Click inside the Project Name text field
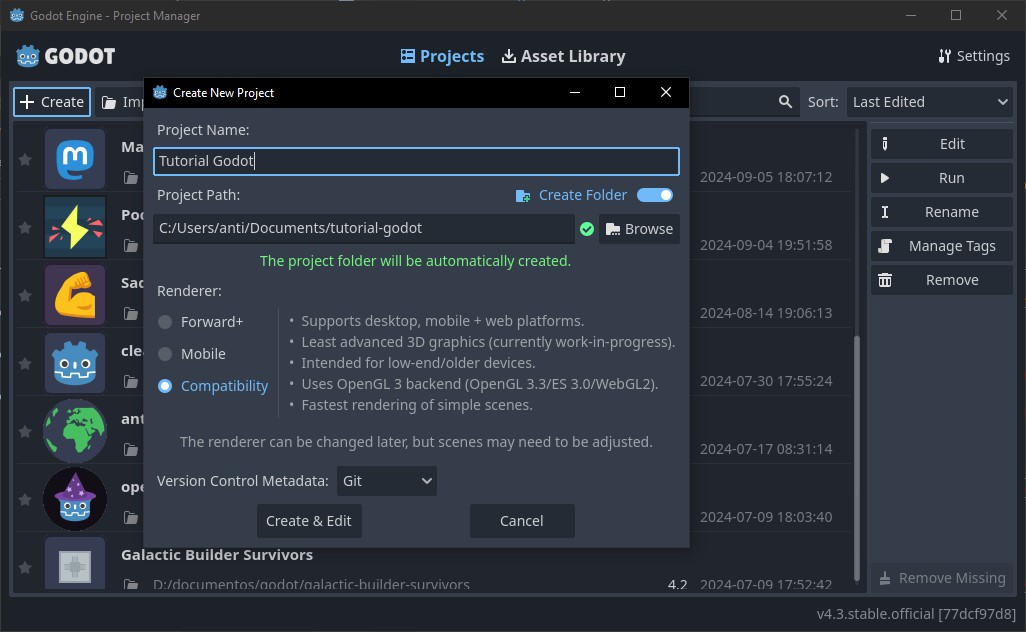This screenshot has height=632, width=1026. point(416,161)
